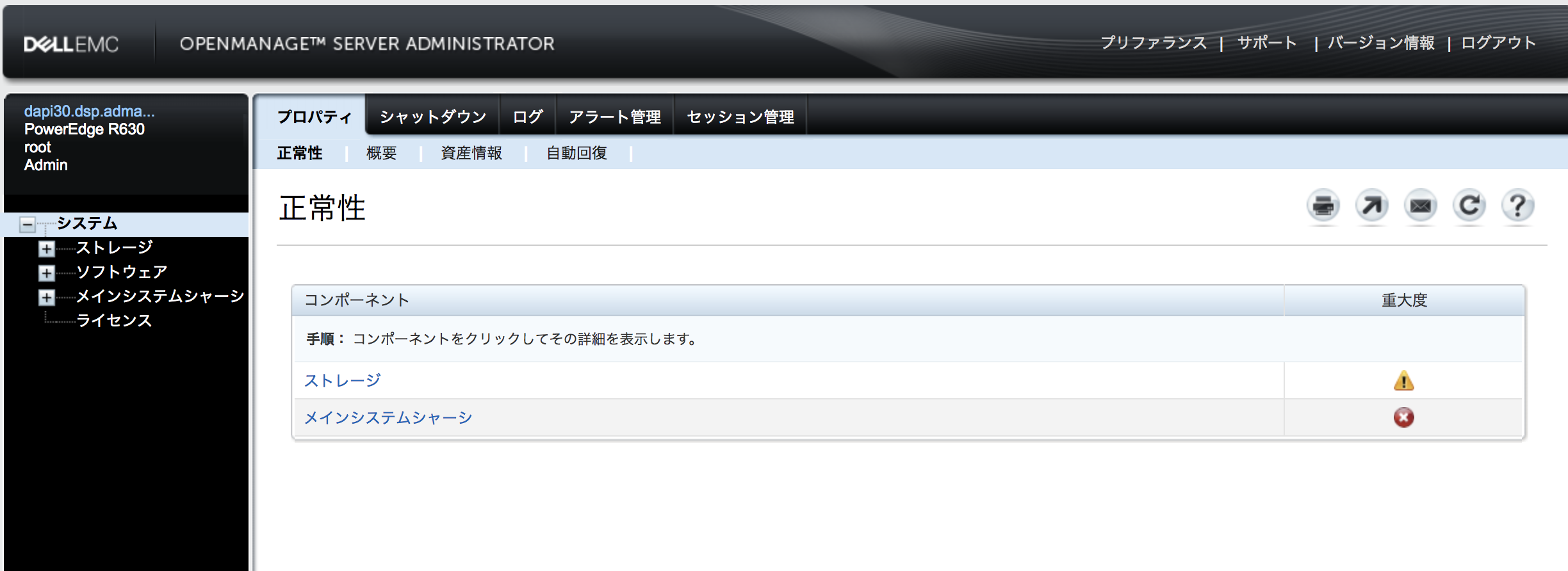This screenshot has width=1568, height=571.
Task: Select the 自動回復 sub-tab
Action: [576, 153]
